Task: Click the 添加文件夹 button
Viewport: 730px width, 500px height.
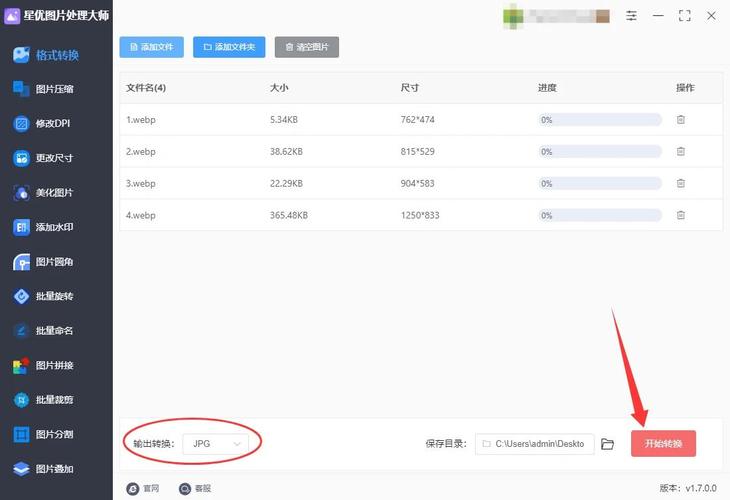Action: [x=229, y=47]
